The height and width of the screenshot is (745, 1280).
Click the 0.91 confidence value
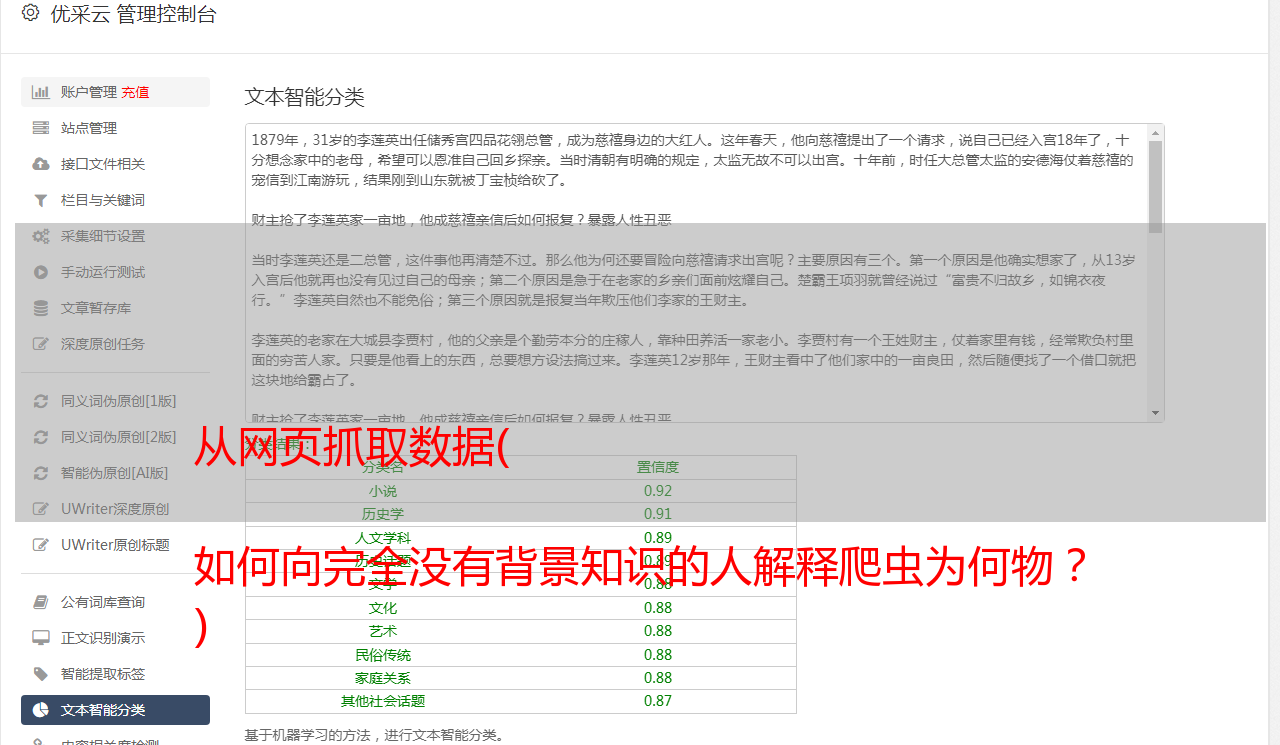[x=658, y=514]
